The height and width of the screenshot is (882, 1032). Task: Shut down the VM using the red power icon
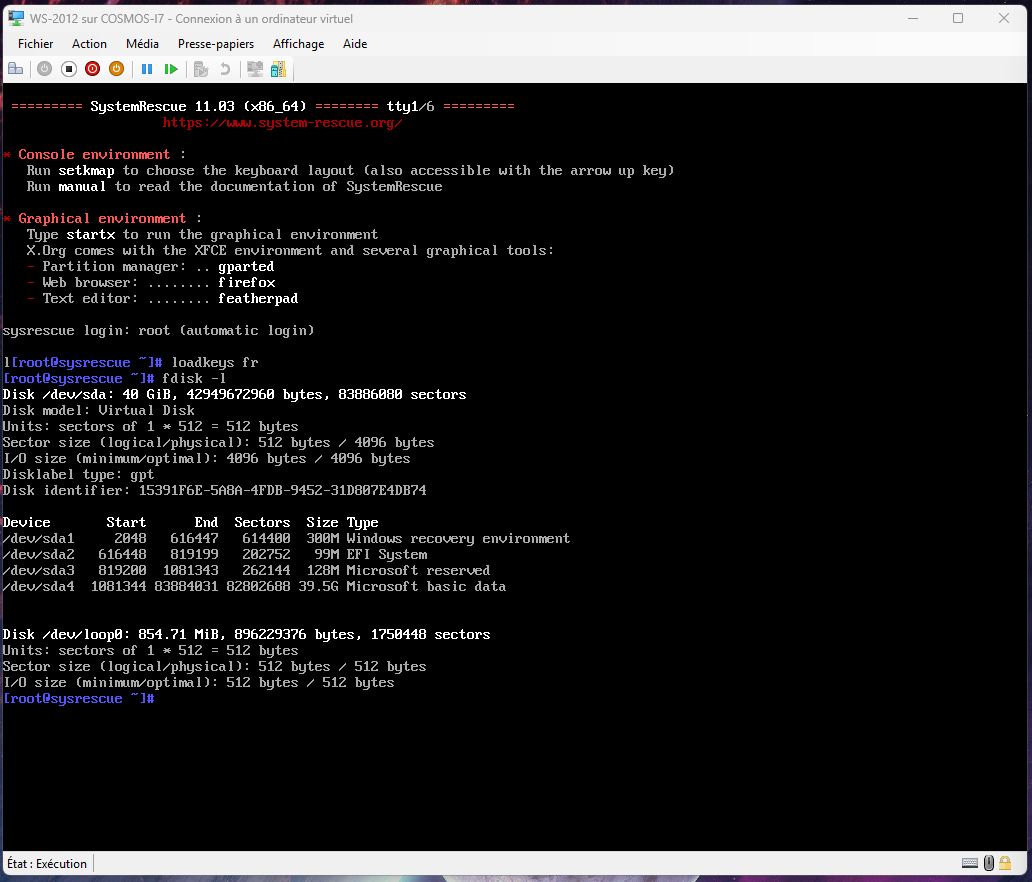[92, 69]
